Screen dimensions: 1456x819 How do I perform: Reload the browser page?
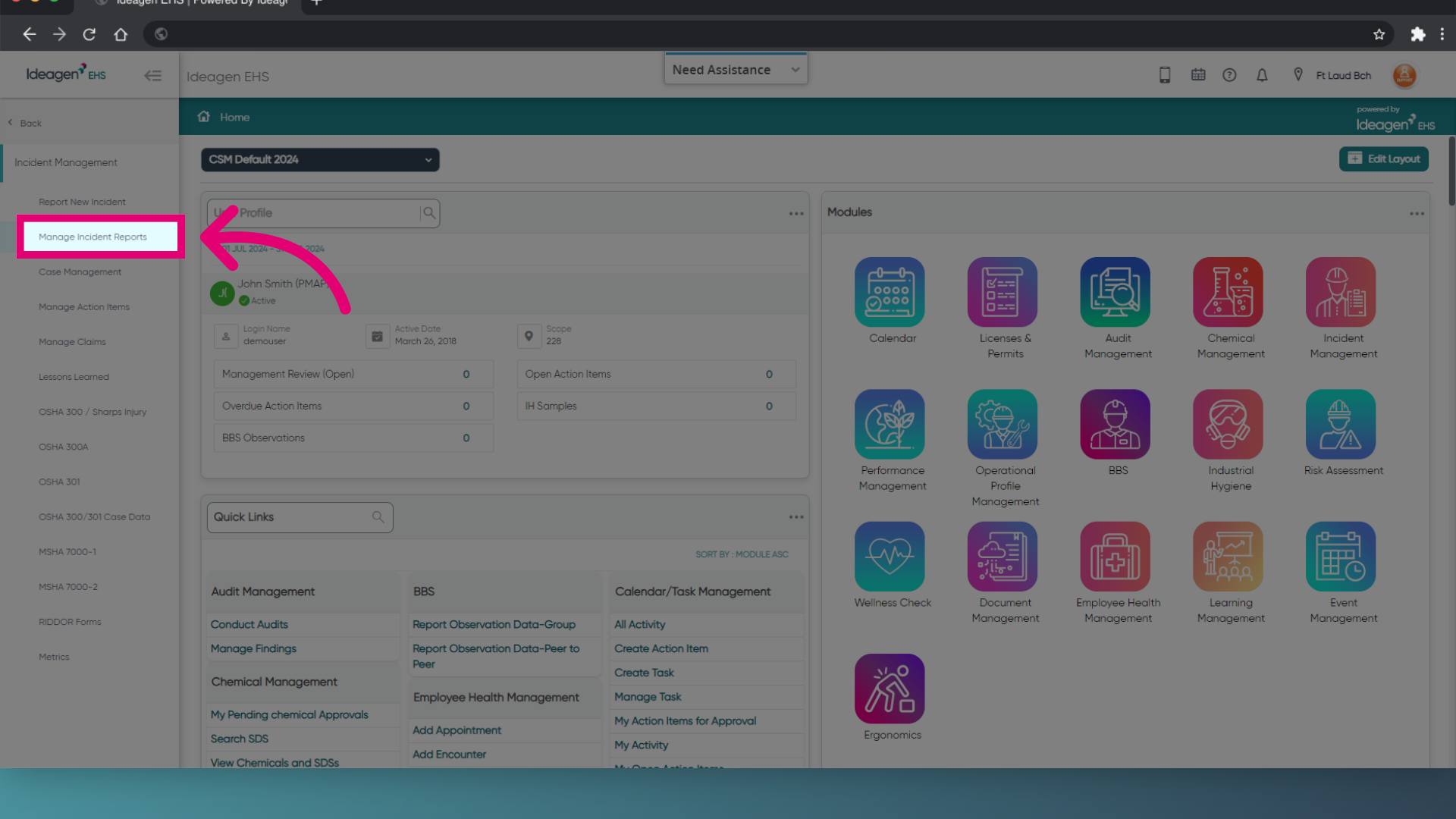(x=89, y=34)
